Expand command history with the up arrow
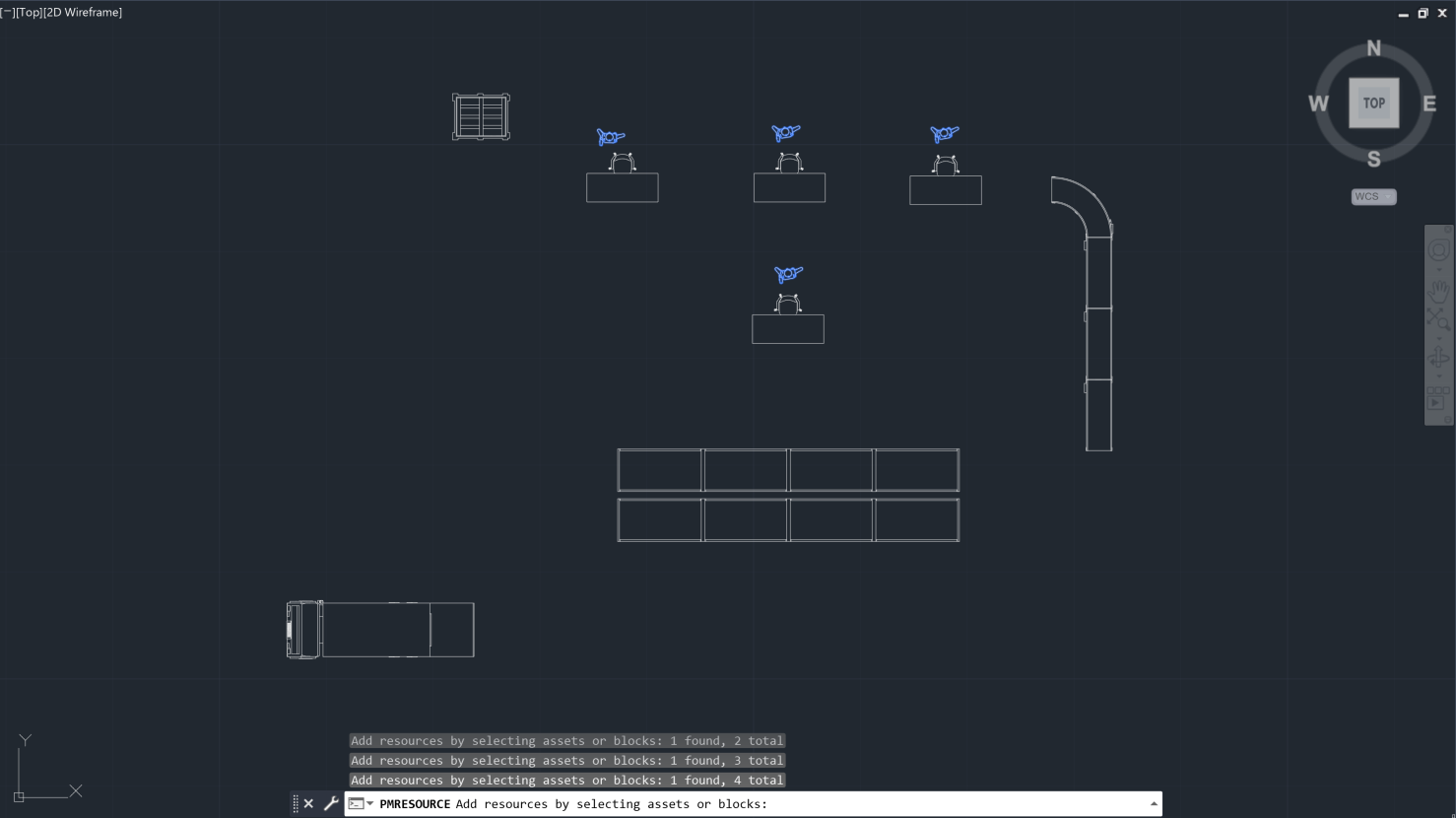The width and height of the screenshot is (1456, 818). click(x=1154, y=804)
